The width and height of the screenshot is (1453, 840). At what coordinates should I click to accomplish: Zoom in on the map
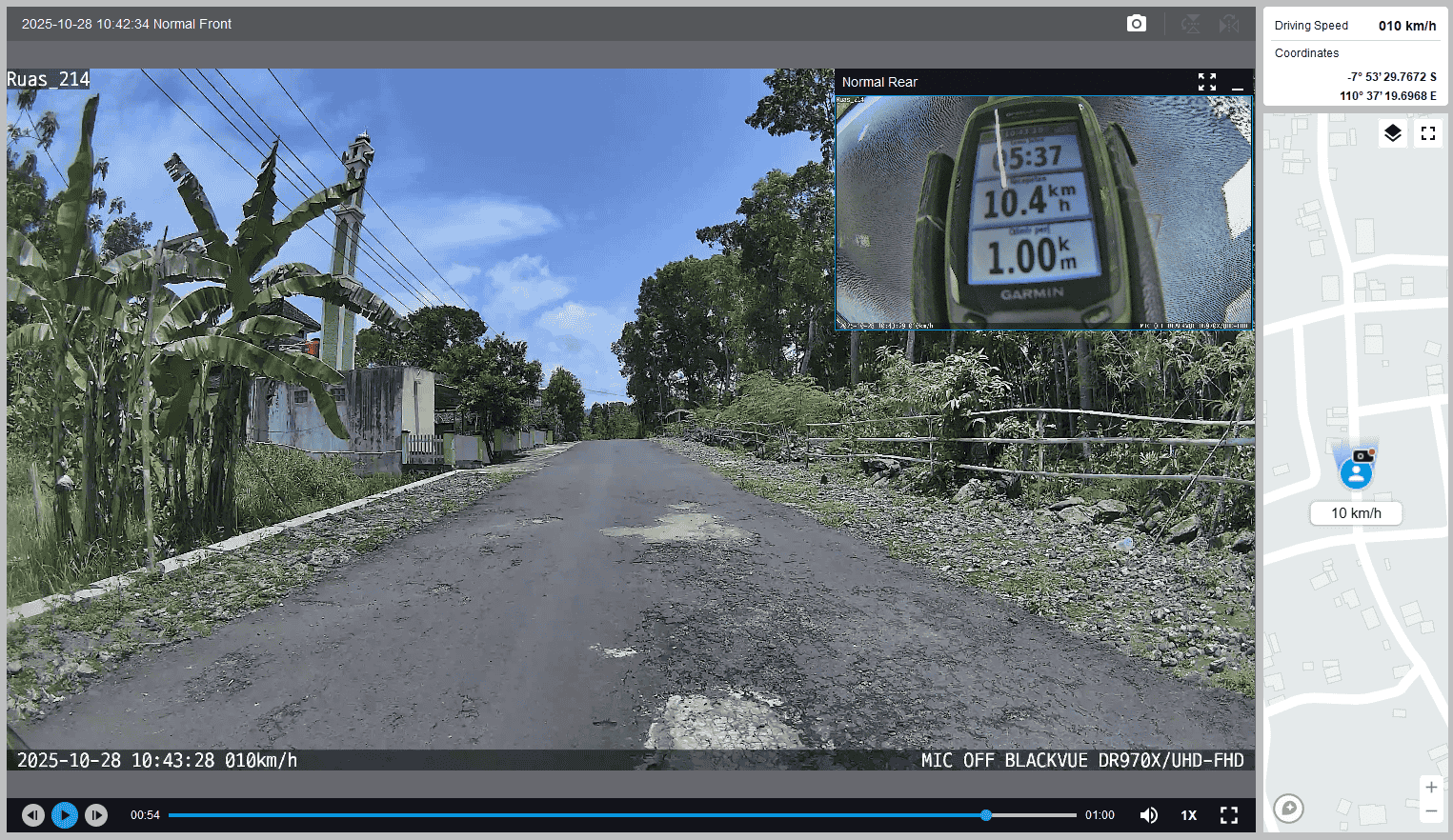[x=1431, y=788]
